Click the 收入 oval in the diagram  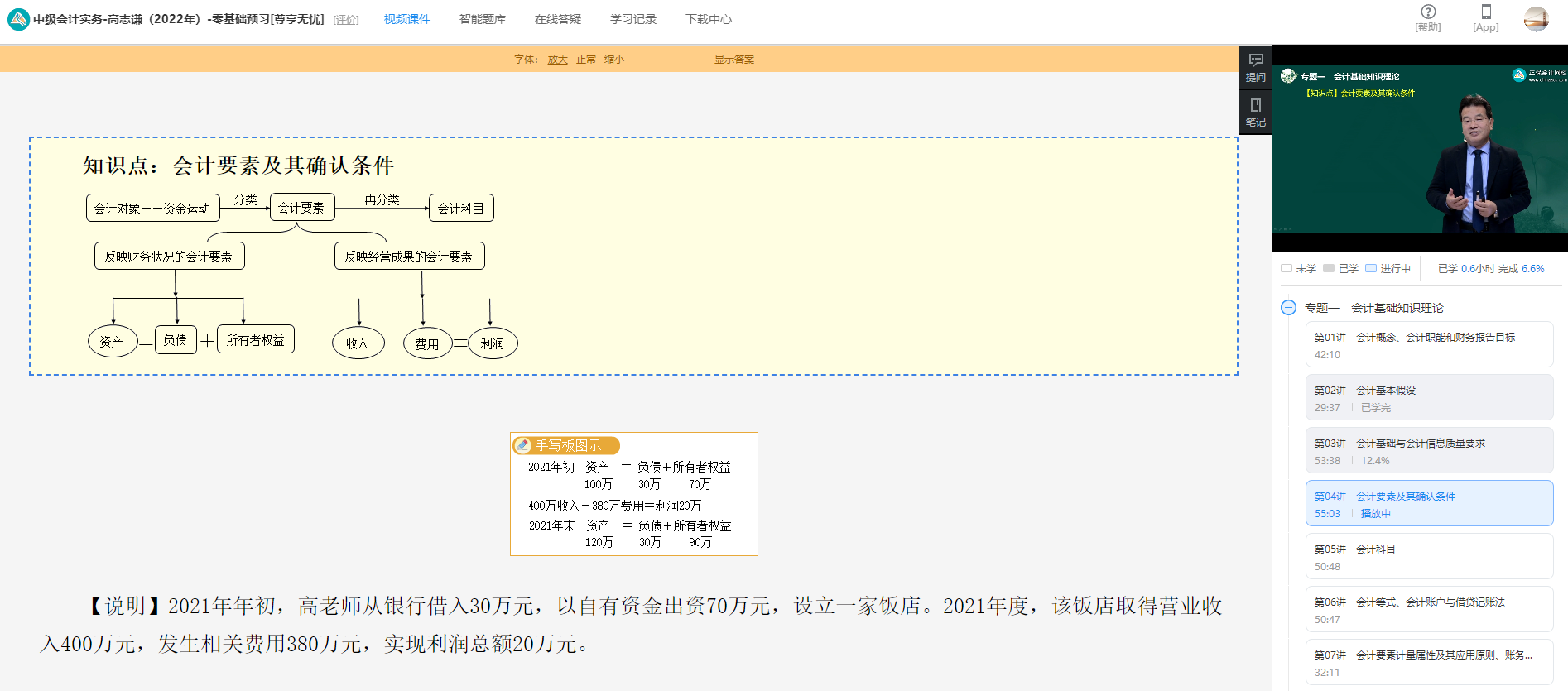click(x=358, y=343)
